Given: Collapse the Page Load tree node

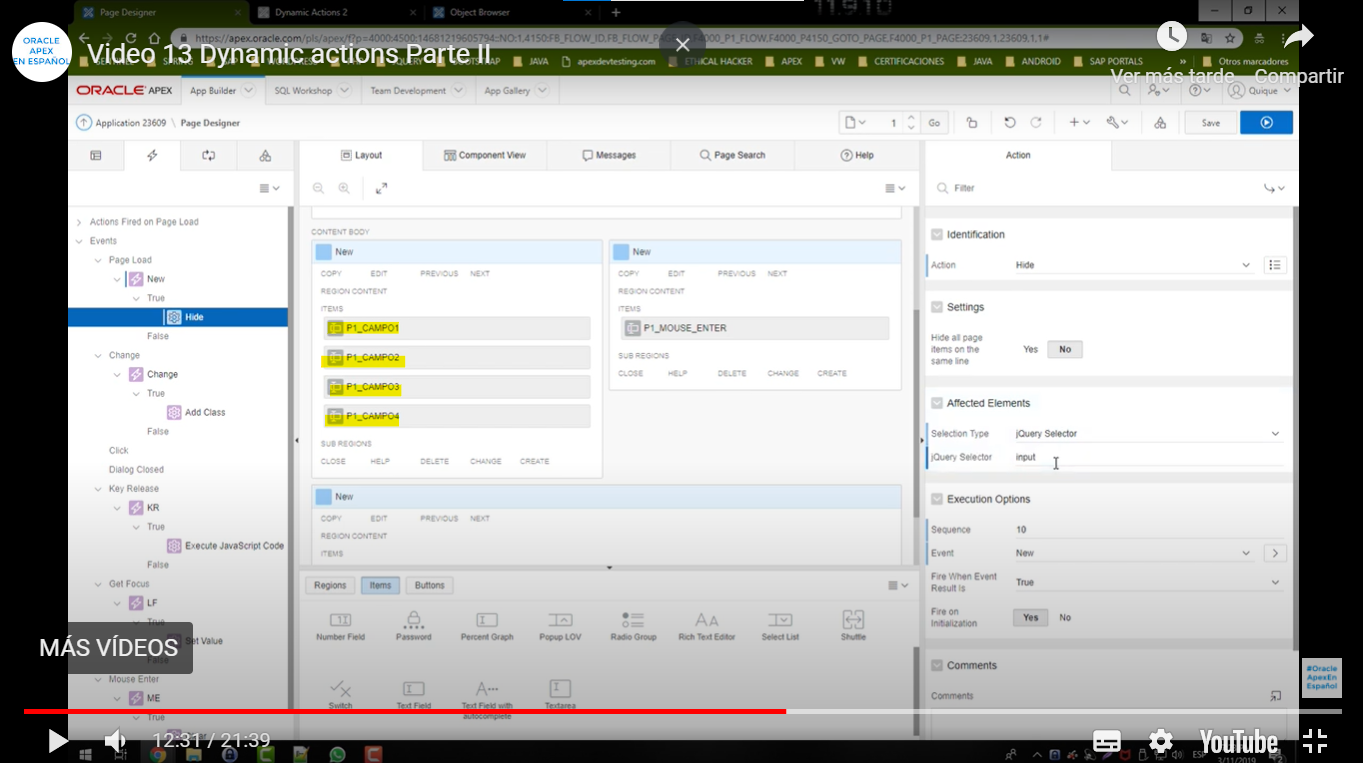Looking at the screenshot, I should (98, 260).
